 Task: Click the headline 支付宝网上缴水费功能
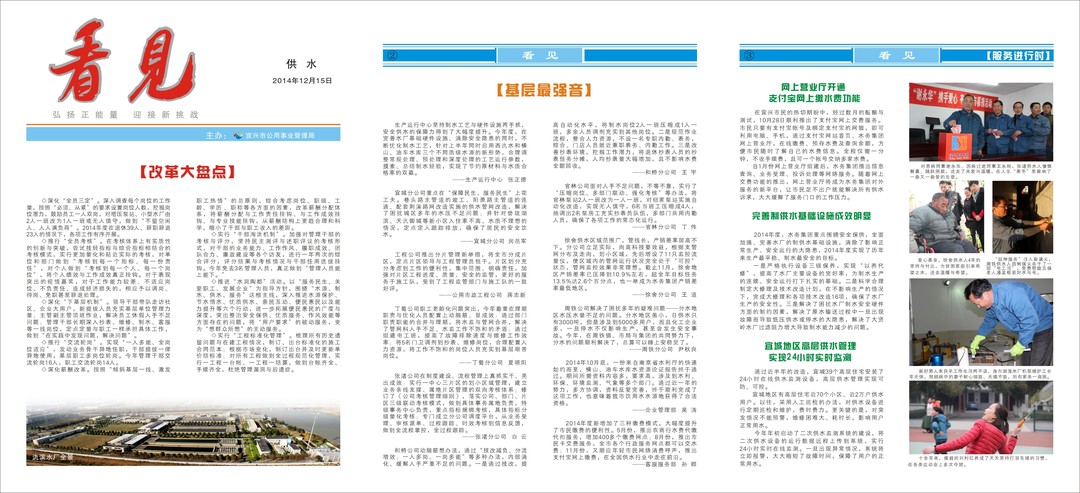[x=816, y=98]
